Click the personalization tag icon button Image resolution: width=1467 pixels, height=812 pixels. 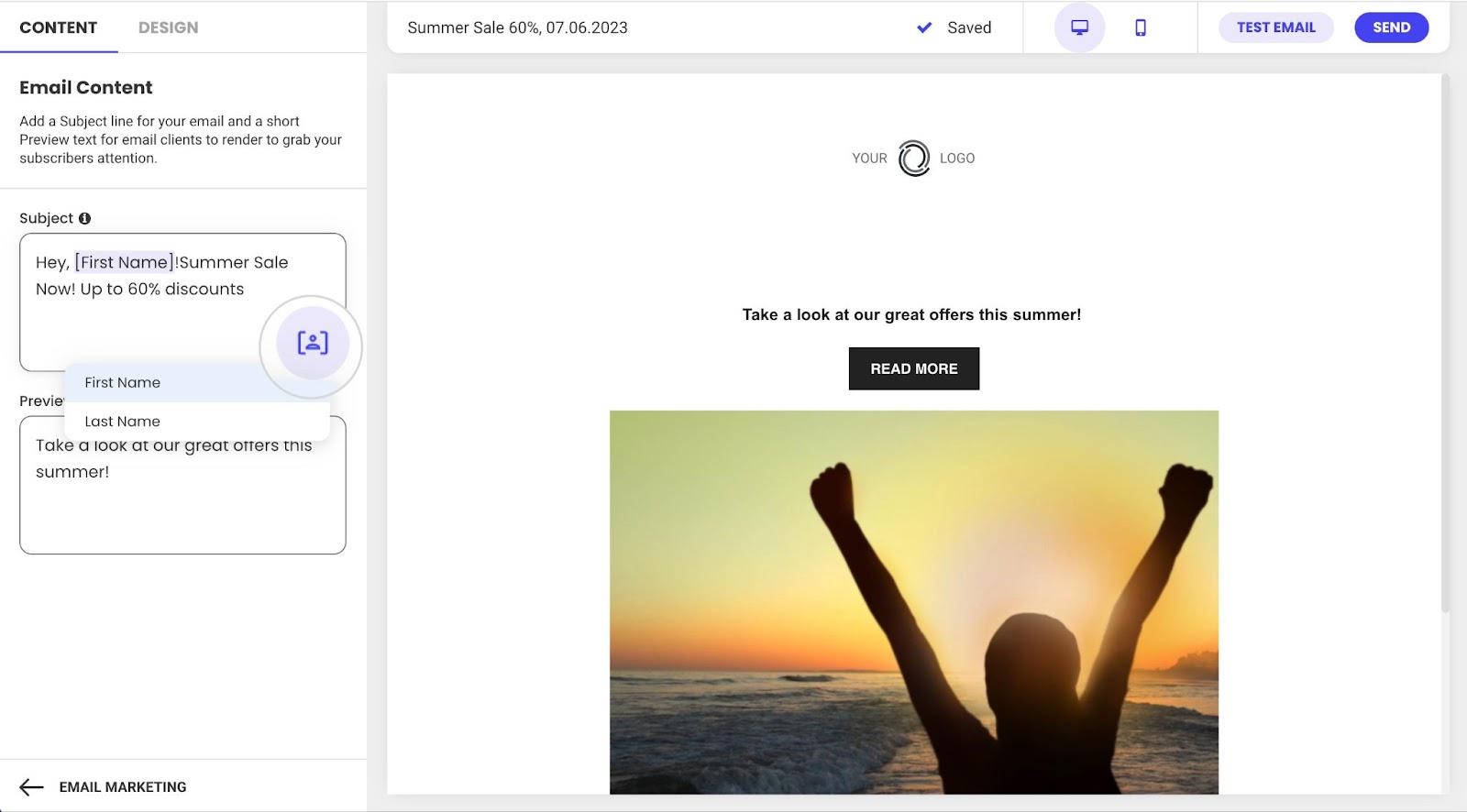click(313, 344)
